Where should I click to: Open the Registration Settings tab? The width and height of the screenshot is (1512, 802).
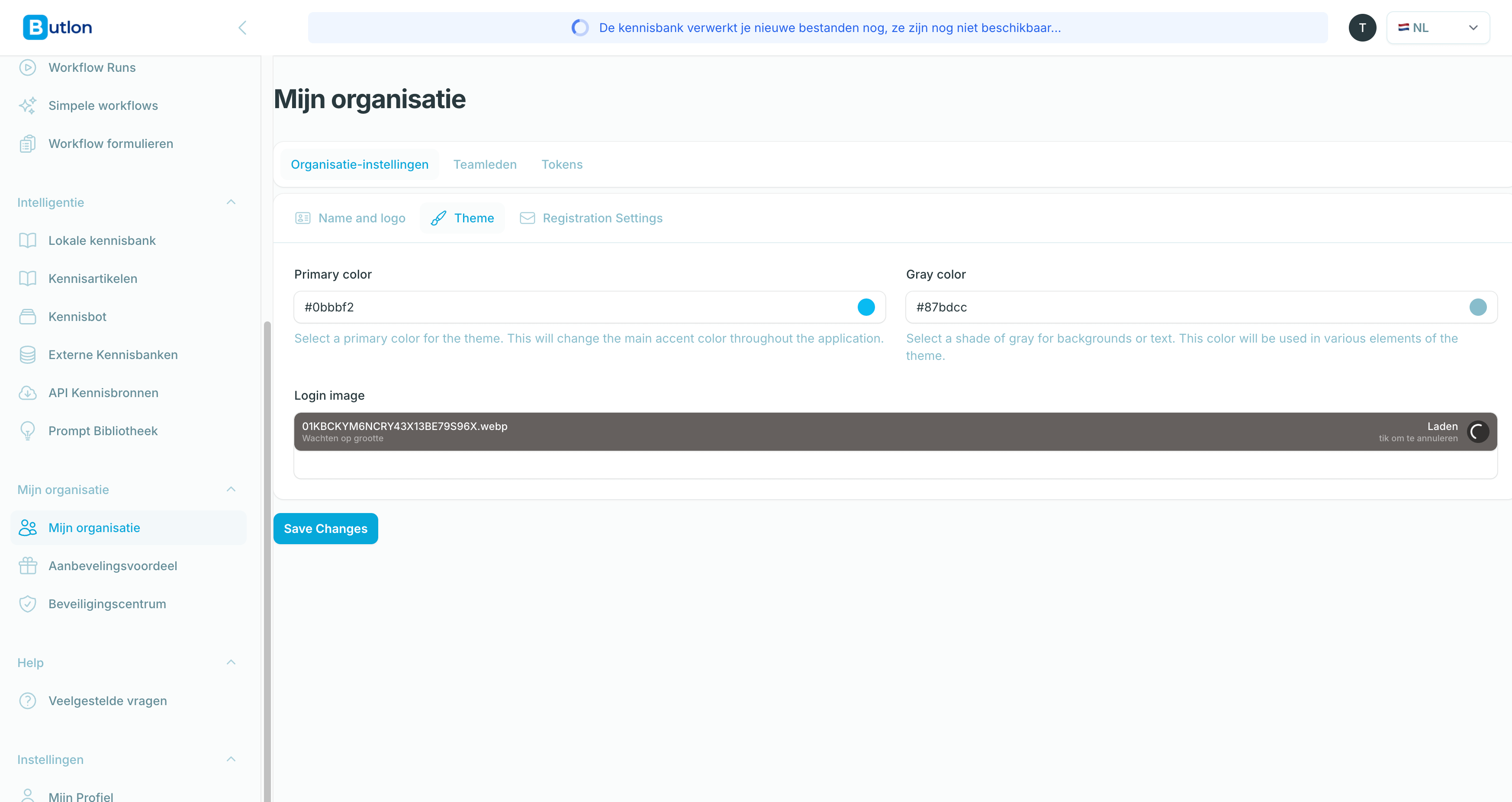pyautogui.click(x=602, y=218)
